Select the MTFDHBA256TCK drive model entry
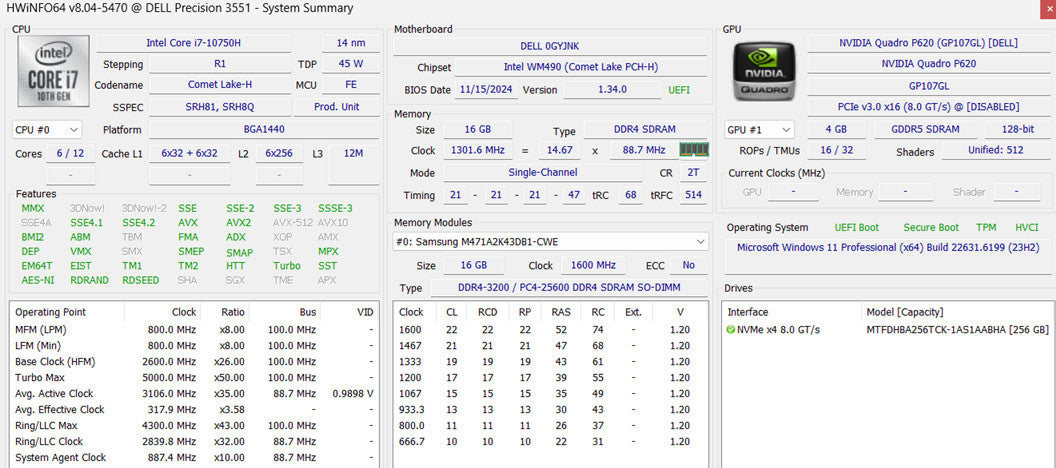The image size is (1056, 468). tap(957, 330)
